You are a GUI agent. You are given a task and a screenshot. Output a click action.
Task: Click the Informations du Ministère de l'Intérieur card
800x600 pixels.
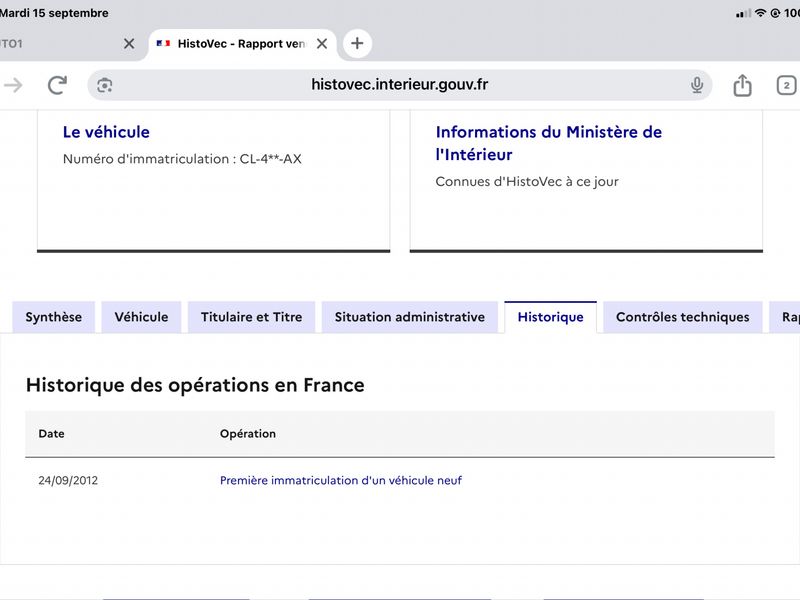coord(586,181)
